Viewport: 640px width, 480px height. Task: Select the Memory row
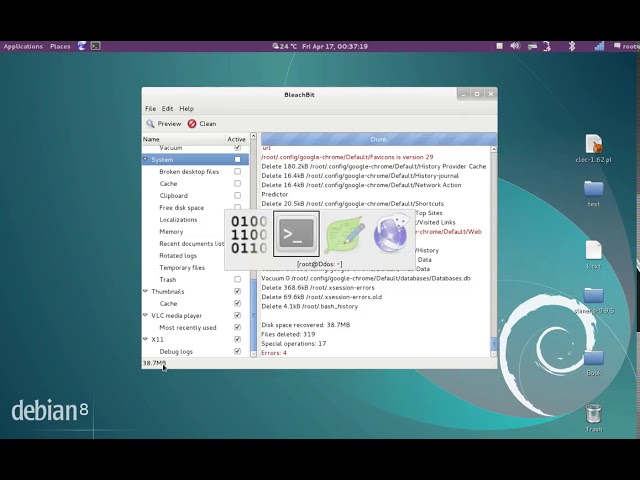(195, 232)
